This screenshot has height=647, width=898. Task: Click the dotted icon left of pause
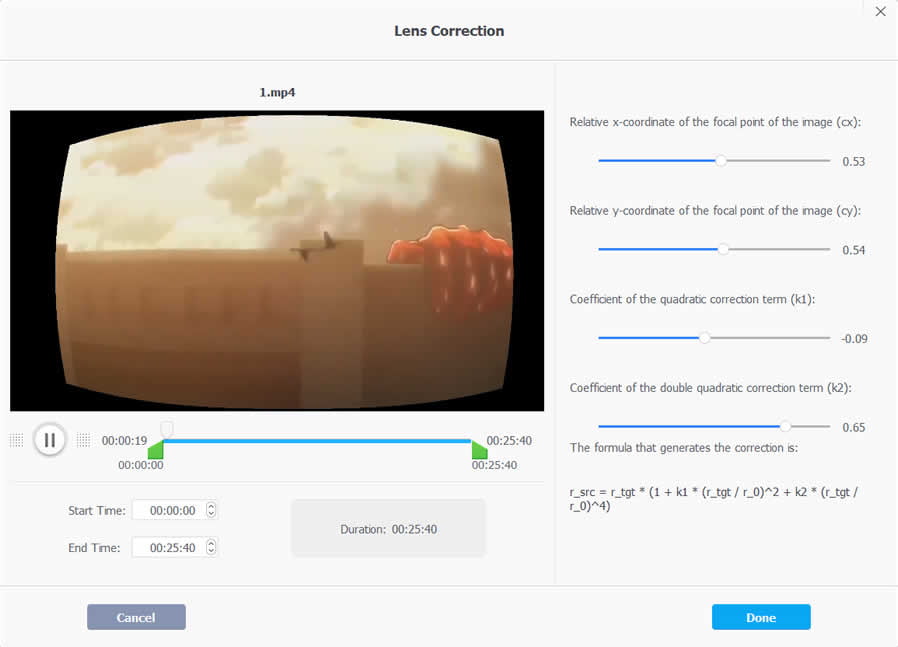(x=16, y=440)
